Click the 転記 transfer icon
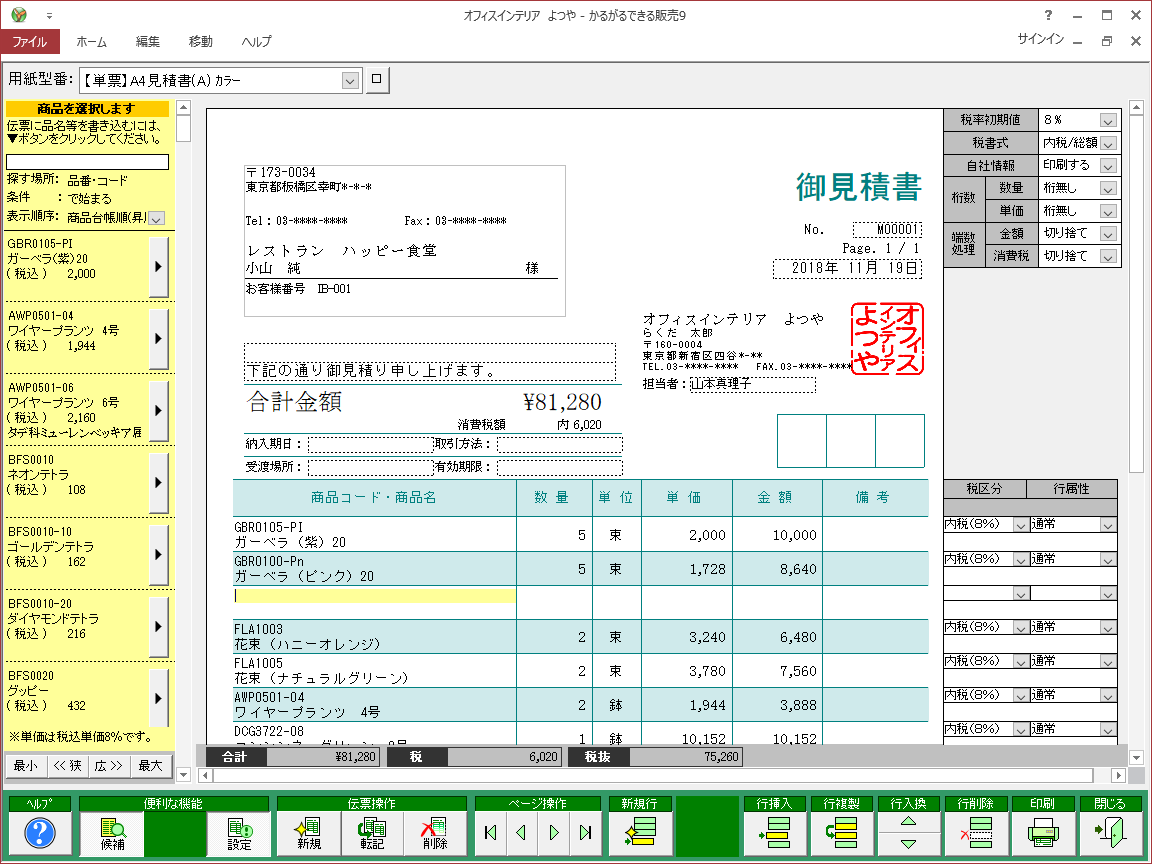1152x864 pixels. pos(372,833)
